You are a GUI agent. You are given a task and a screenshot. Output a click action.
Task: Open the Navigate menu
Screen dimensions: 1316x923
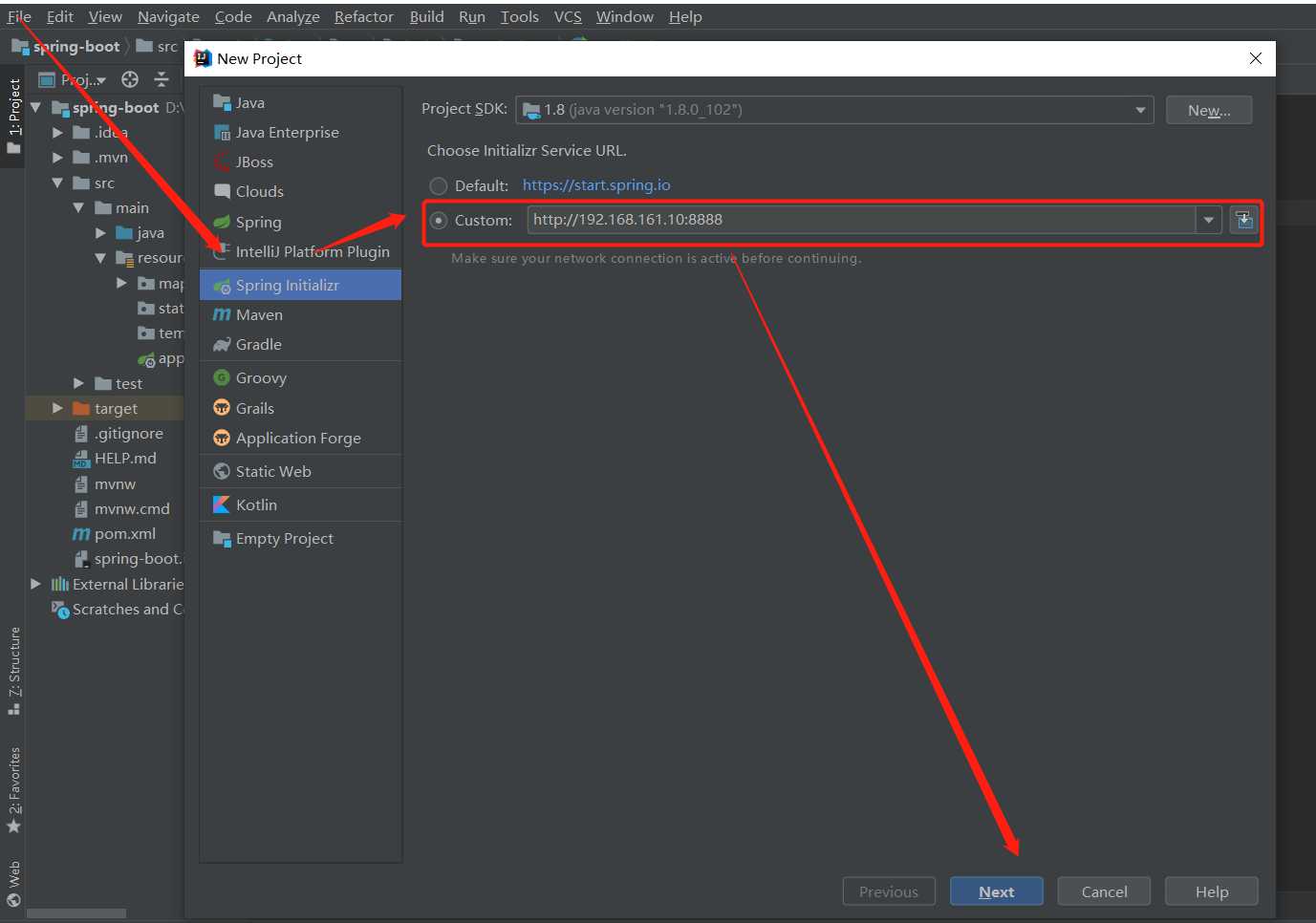pos(168,16)
